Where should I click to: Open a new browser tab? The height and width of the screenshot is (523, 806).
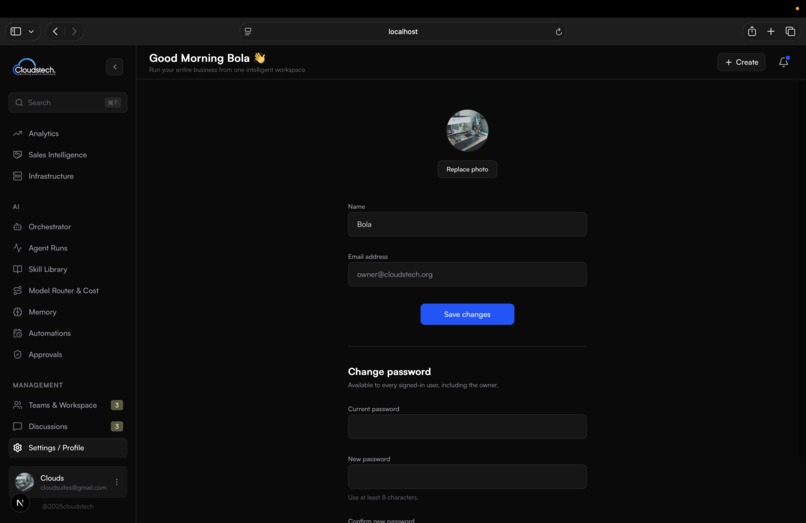click(x=771, y=31)
